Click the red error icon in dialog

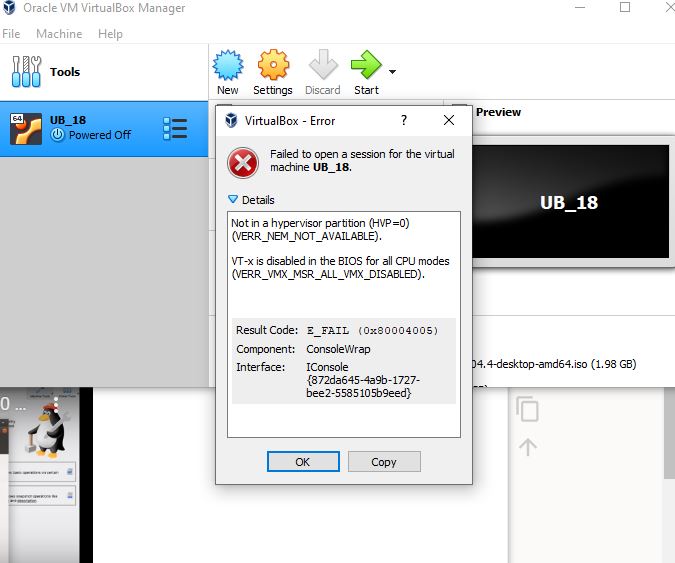click(x=243, y=161)
